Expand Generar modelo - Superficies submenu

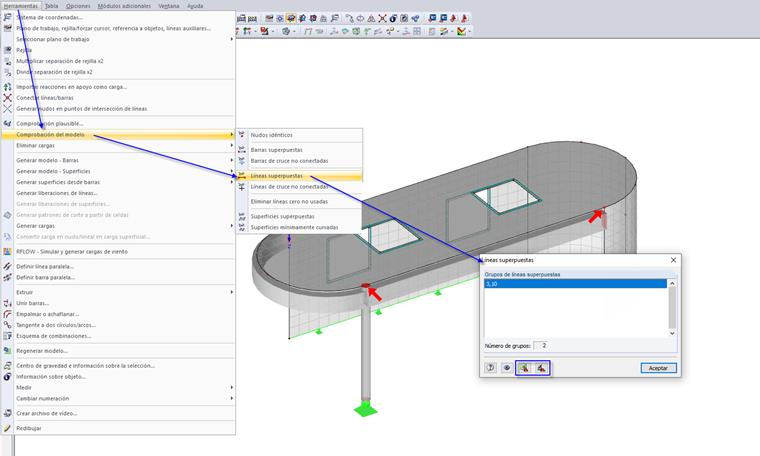[x=118, y=171]
